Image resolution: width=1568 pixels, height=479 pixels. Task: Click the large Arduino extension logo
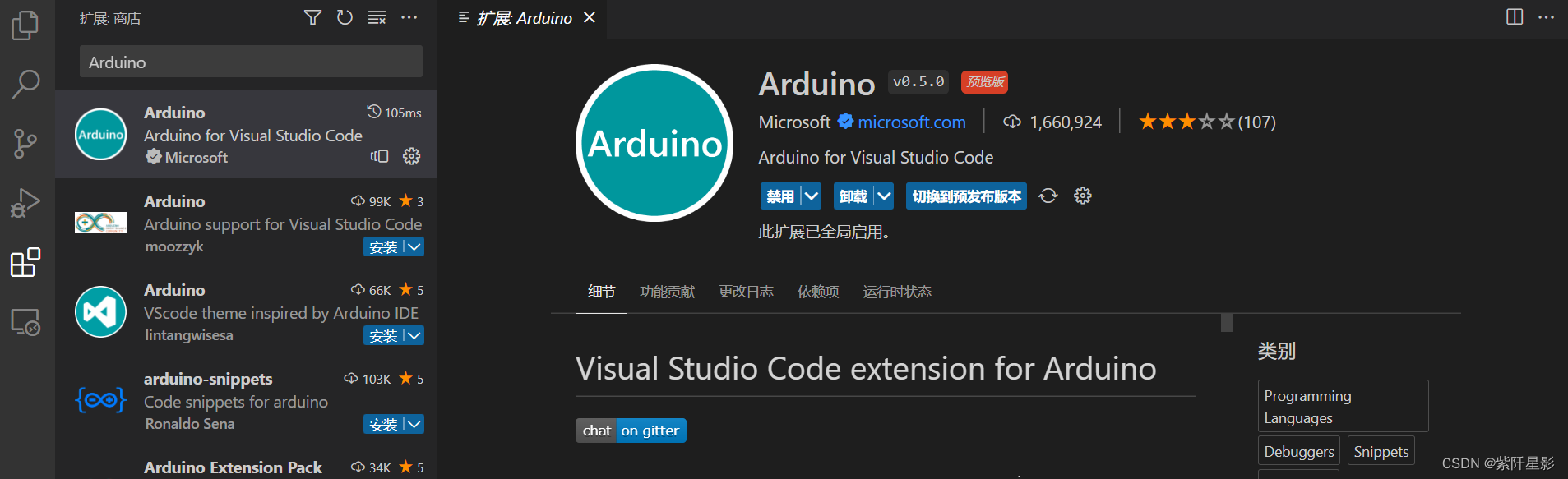point(654,143)
